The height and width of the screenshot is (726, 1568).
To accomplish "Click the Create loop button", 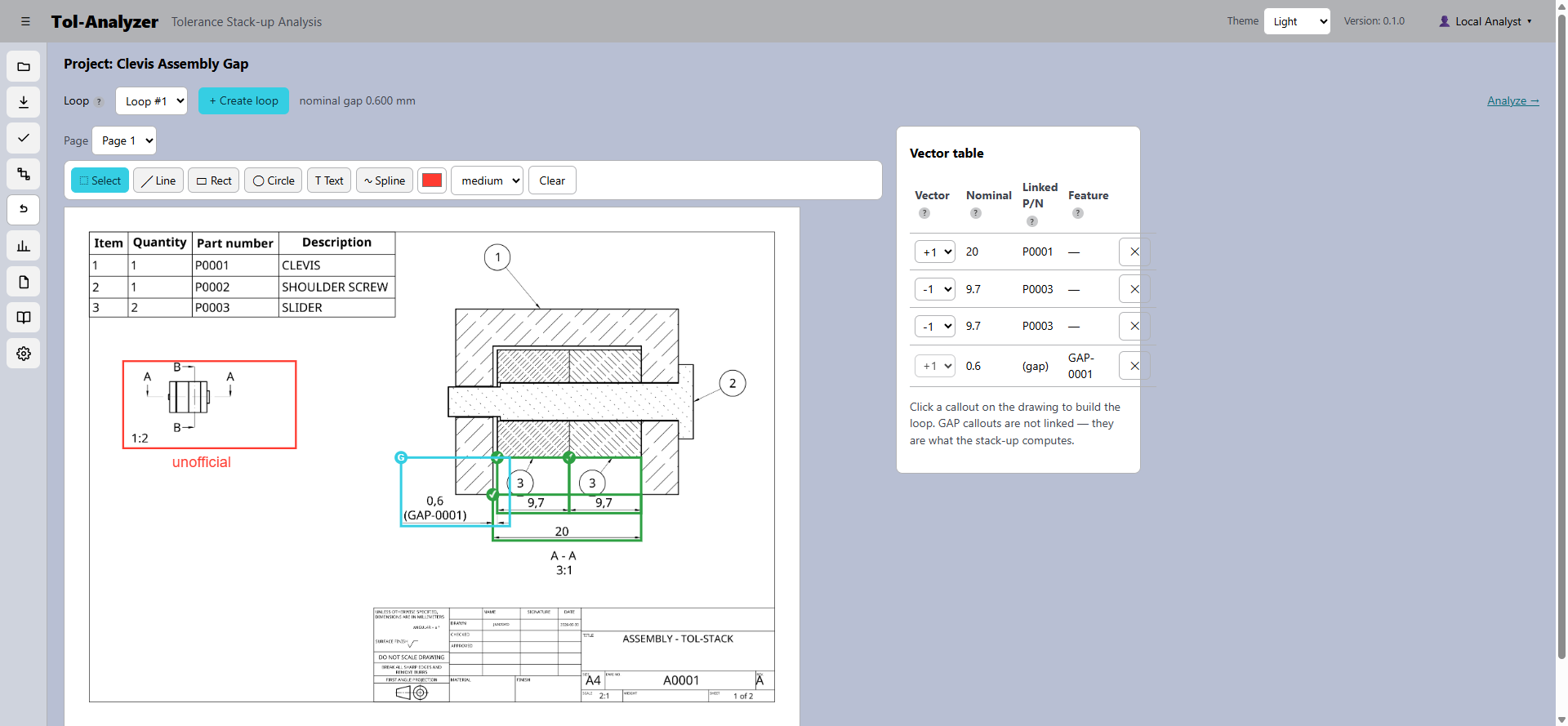I will coord(244,100).
